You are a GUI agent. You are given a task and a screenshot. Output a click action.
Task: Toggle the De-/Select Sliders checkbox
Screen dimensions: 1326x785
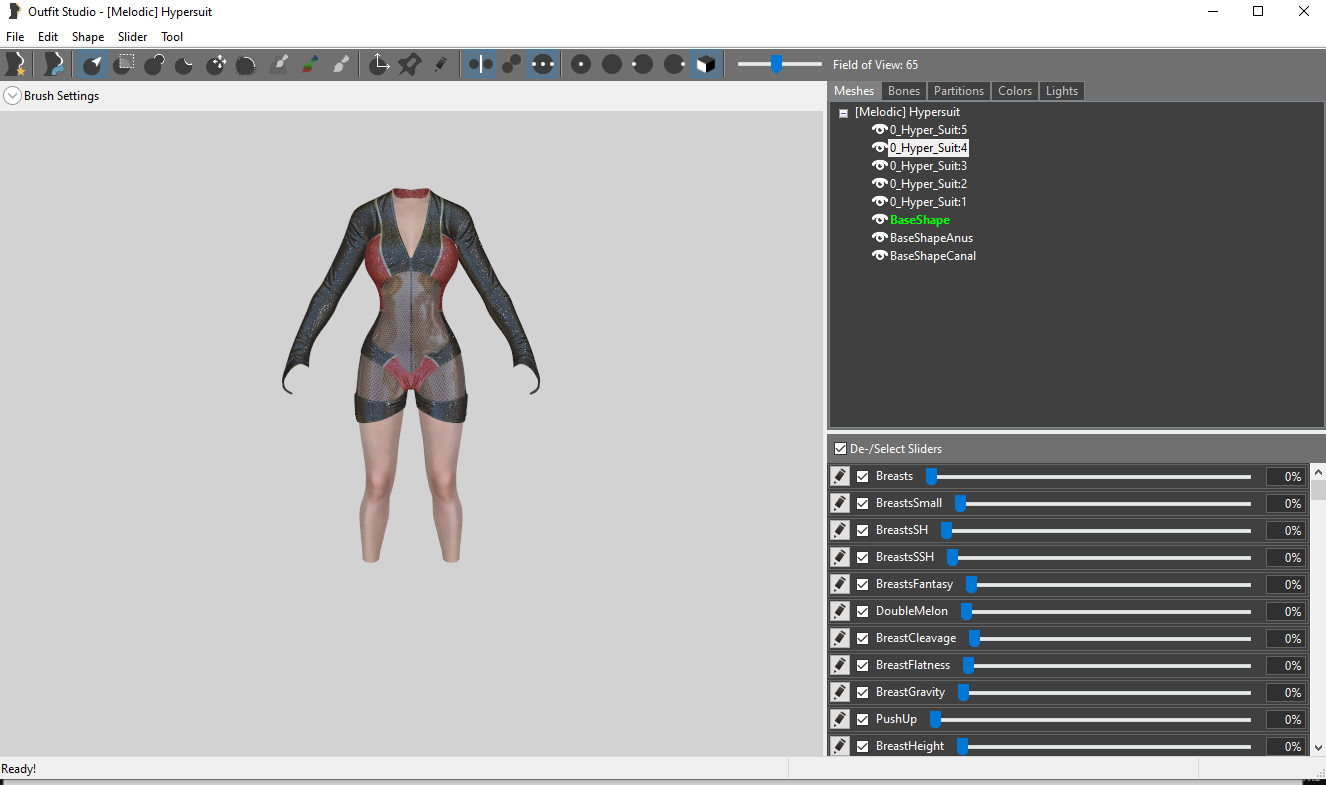click(840, 449)
